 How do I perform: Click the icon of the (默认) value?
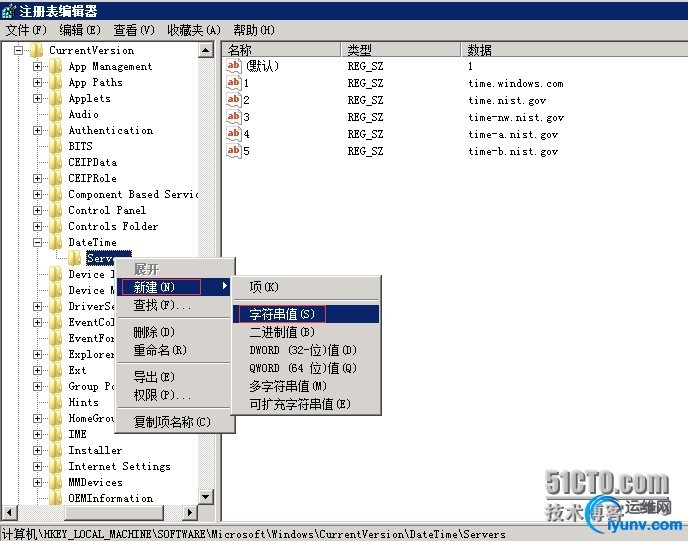click(x=233, y=66)
